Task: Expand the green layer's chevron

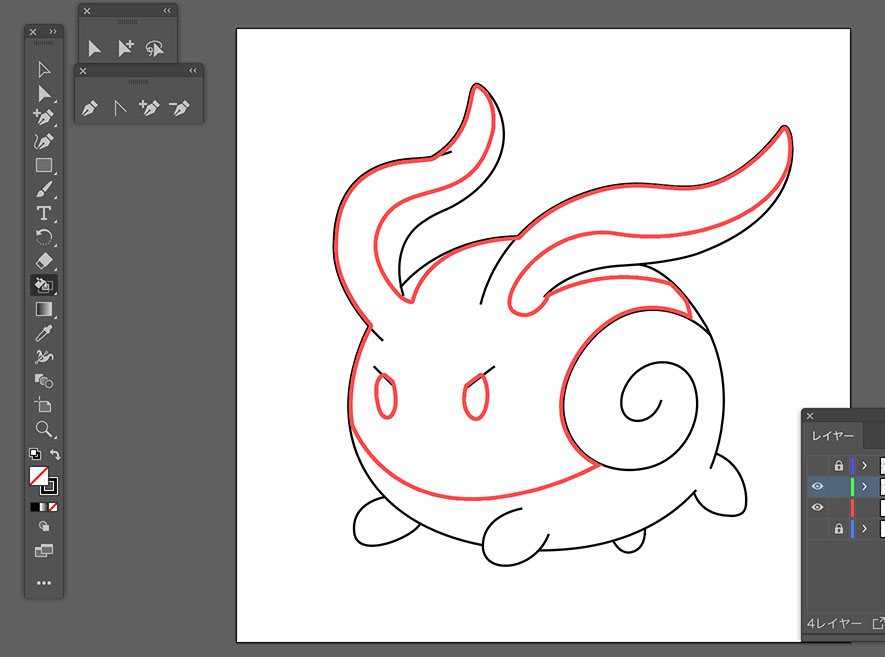Action: [x=864, y=486]
